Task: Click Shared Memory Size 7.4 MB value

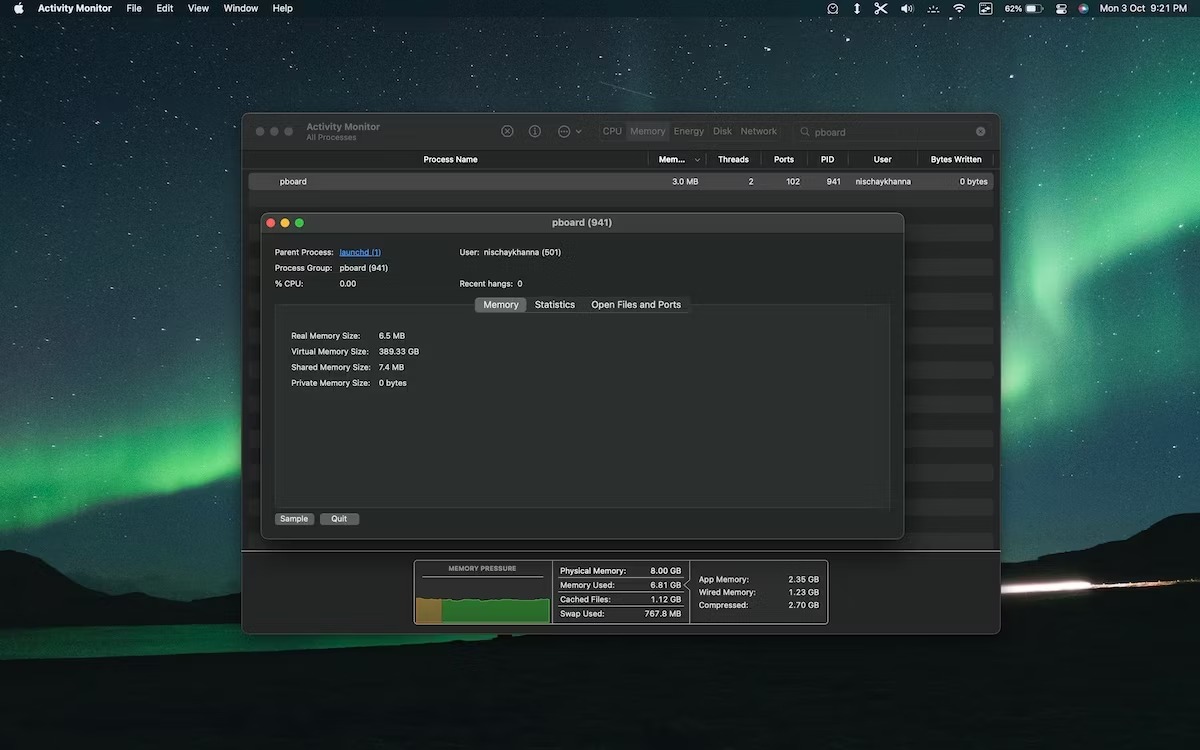Action: pos(391,368)
